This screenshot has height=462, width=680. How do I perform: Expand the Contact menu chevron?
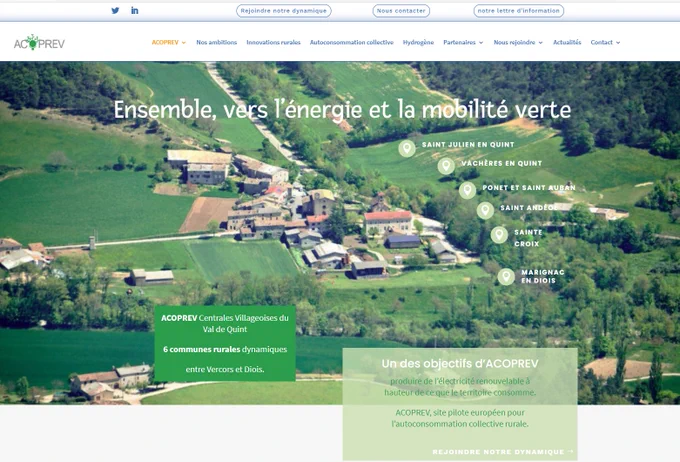[x=618, y=43]
